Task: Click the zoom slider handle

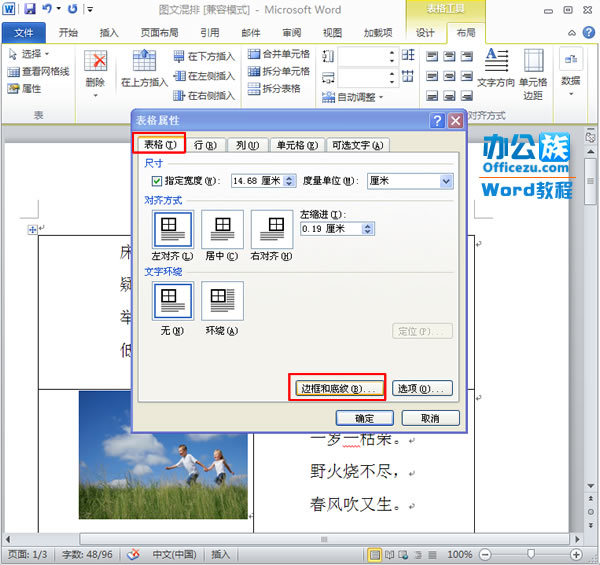Action: click(x=531, y=554)
